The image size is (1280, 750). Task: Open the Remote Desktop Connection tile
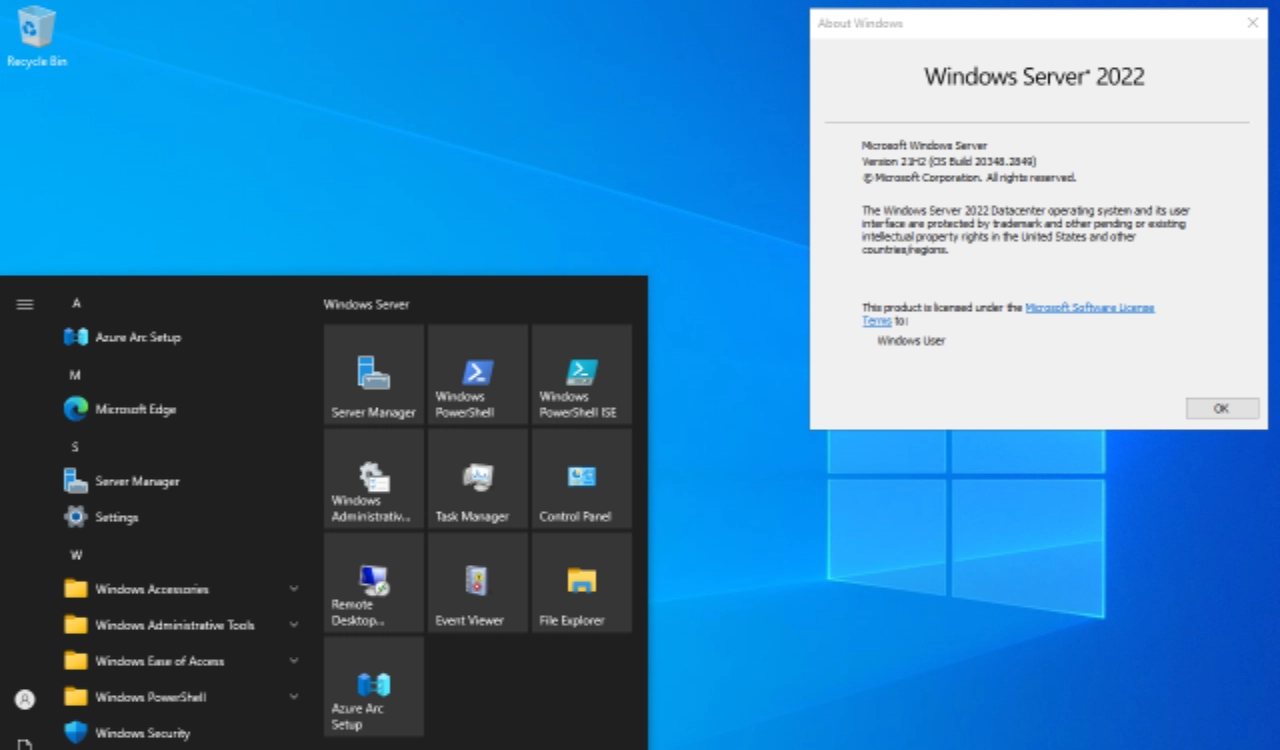coord(374,583)
